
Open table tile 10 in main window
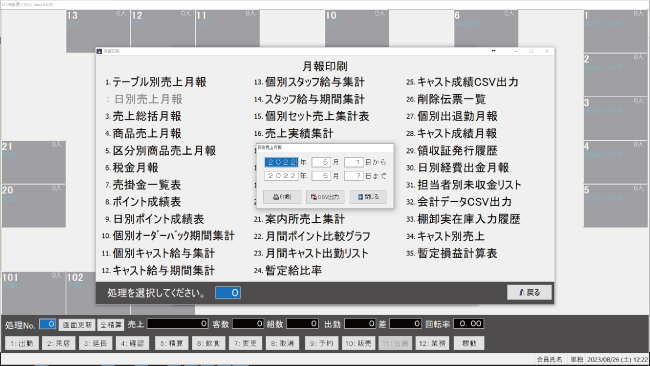tap(357, 28)
